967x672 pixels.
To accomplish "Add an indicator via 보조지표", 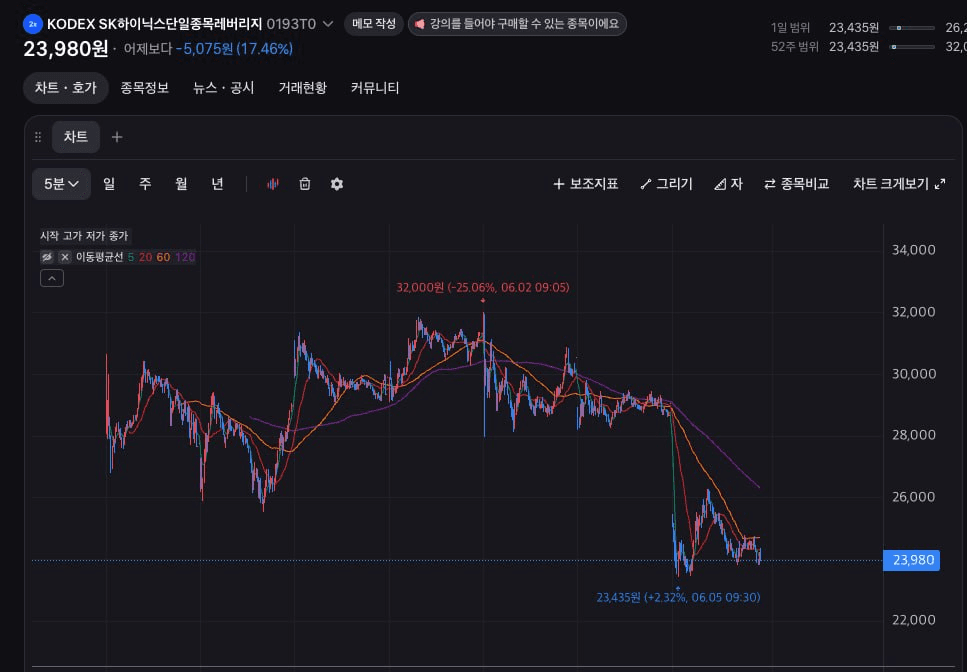I will 586,184.
